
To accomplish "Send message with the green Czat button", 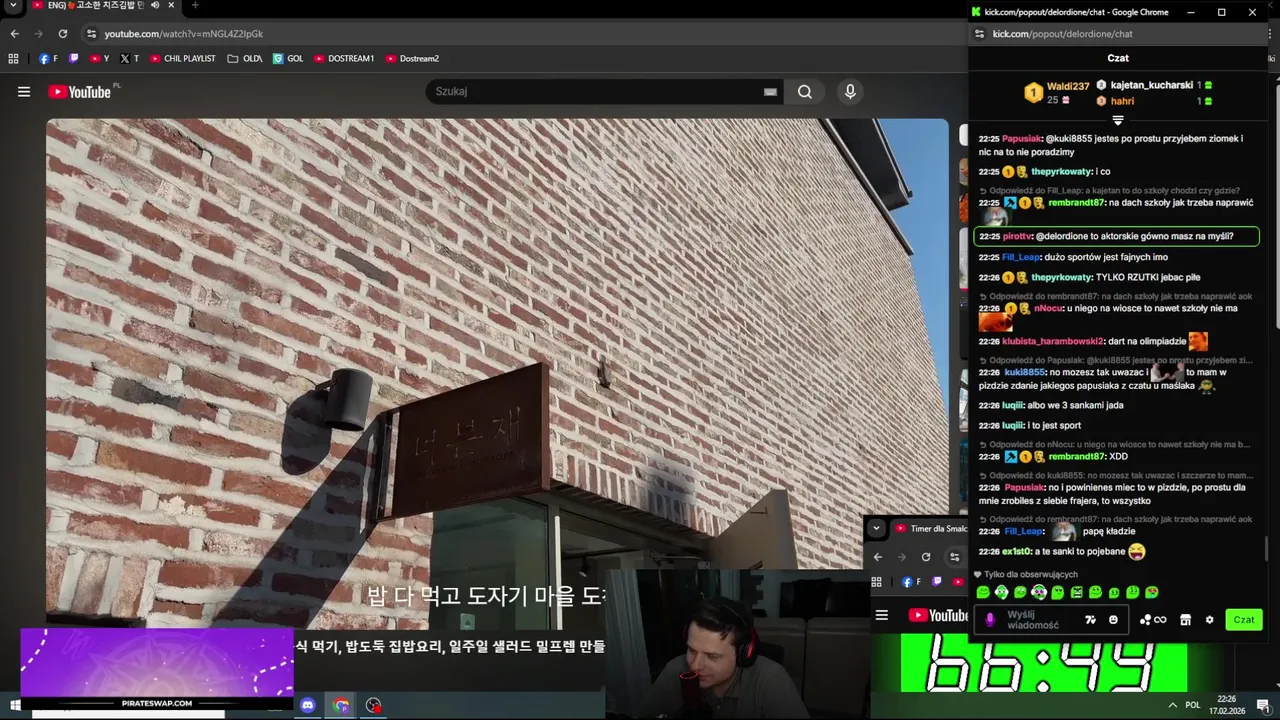I will coord(1244,620).
